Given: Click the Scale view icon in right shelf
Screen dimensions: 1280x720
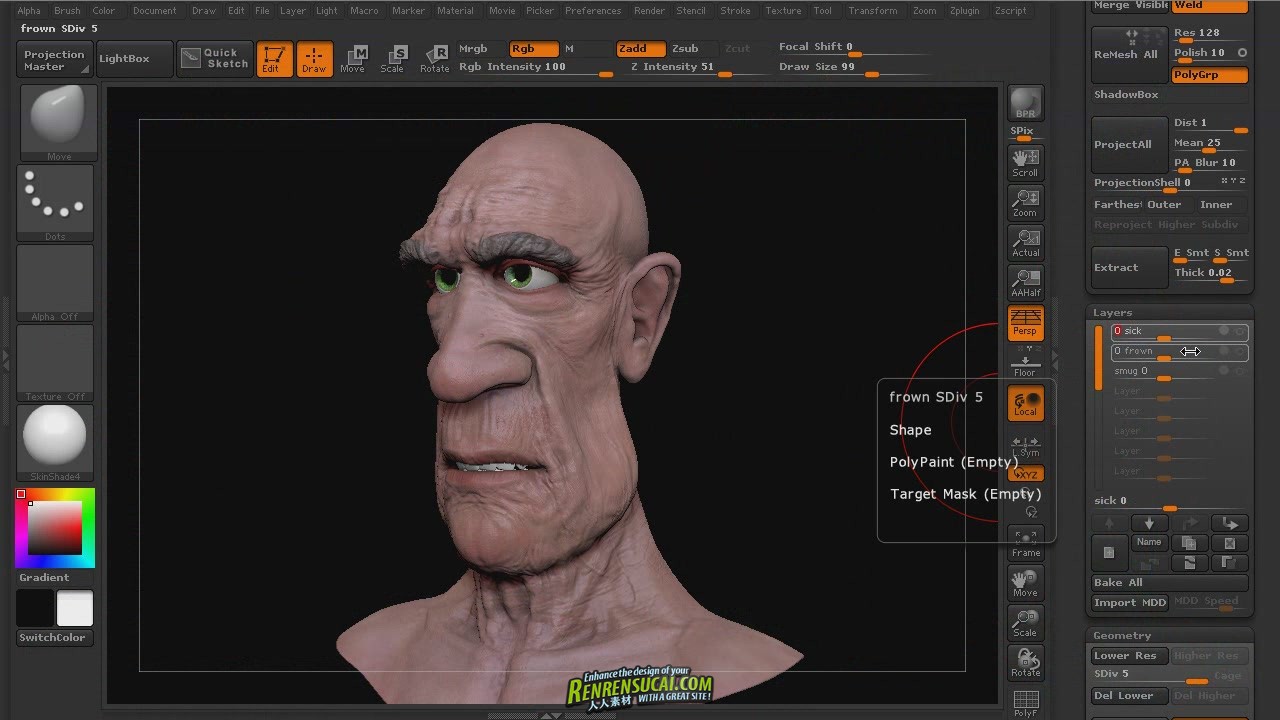Looking at the screenshot, I should pyautogui.click(x=1025, y=622).
